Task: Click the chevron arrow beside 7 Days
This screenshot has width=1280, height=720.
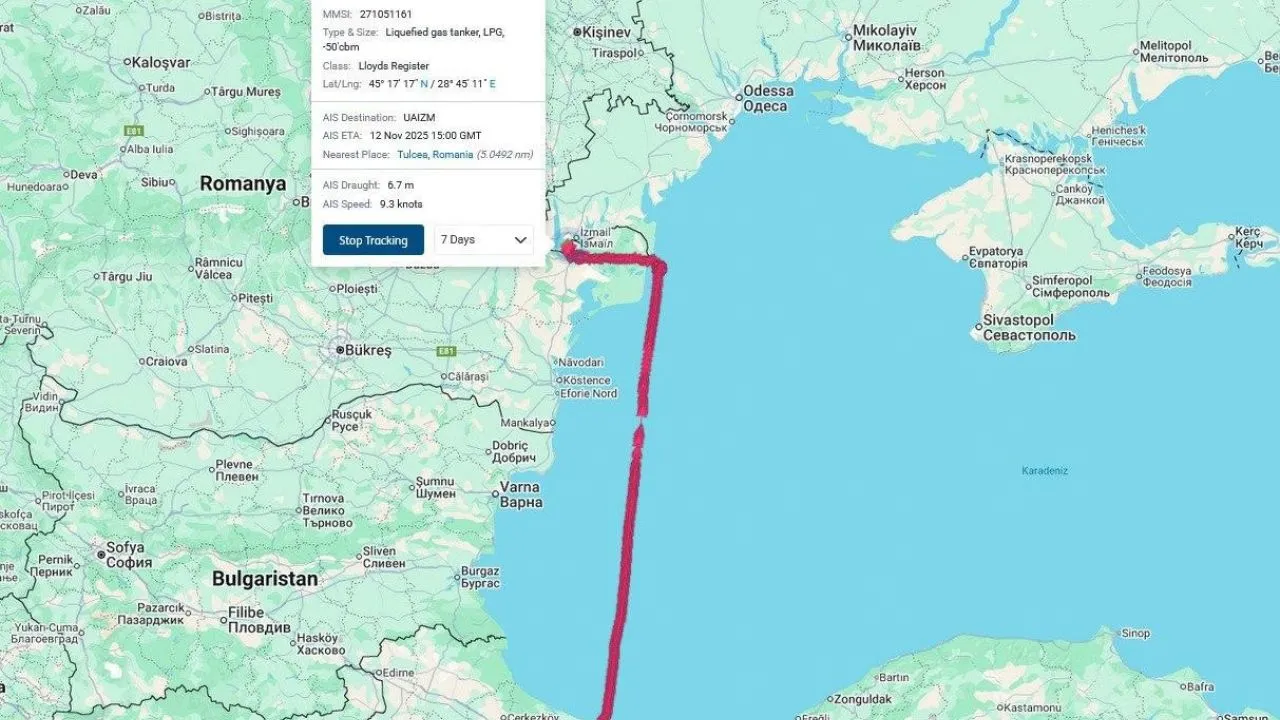Action: 520,240
